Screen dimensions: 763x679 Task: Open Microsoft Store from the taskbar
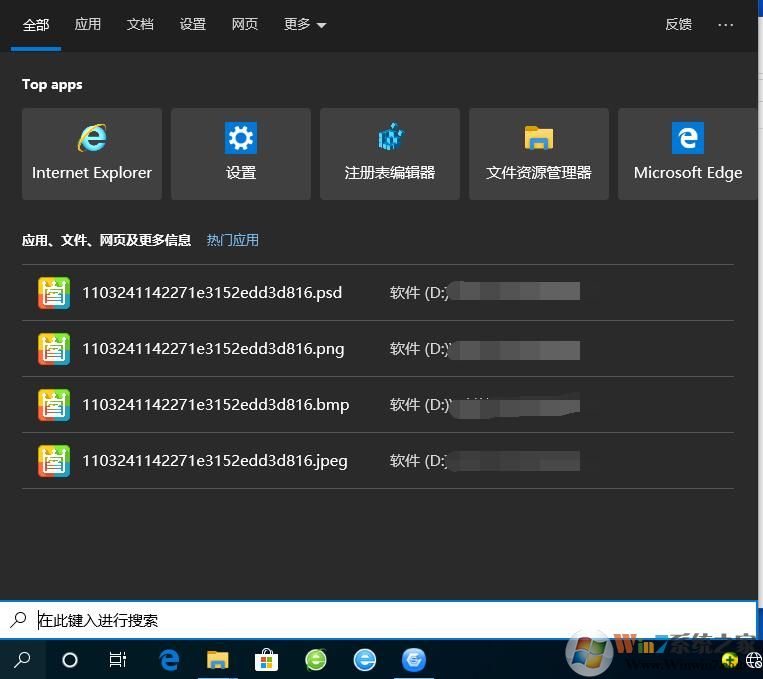pyautogui.click(x=266, y=660)
